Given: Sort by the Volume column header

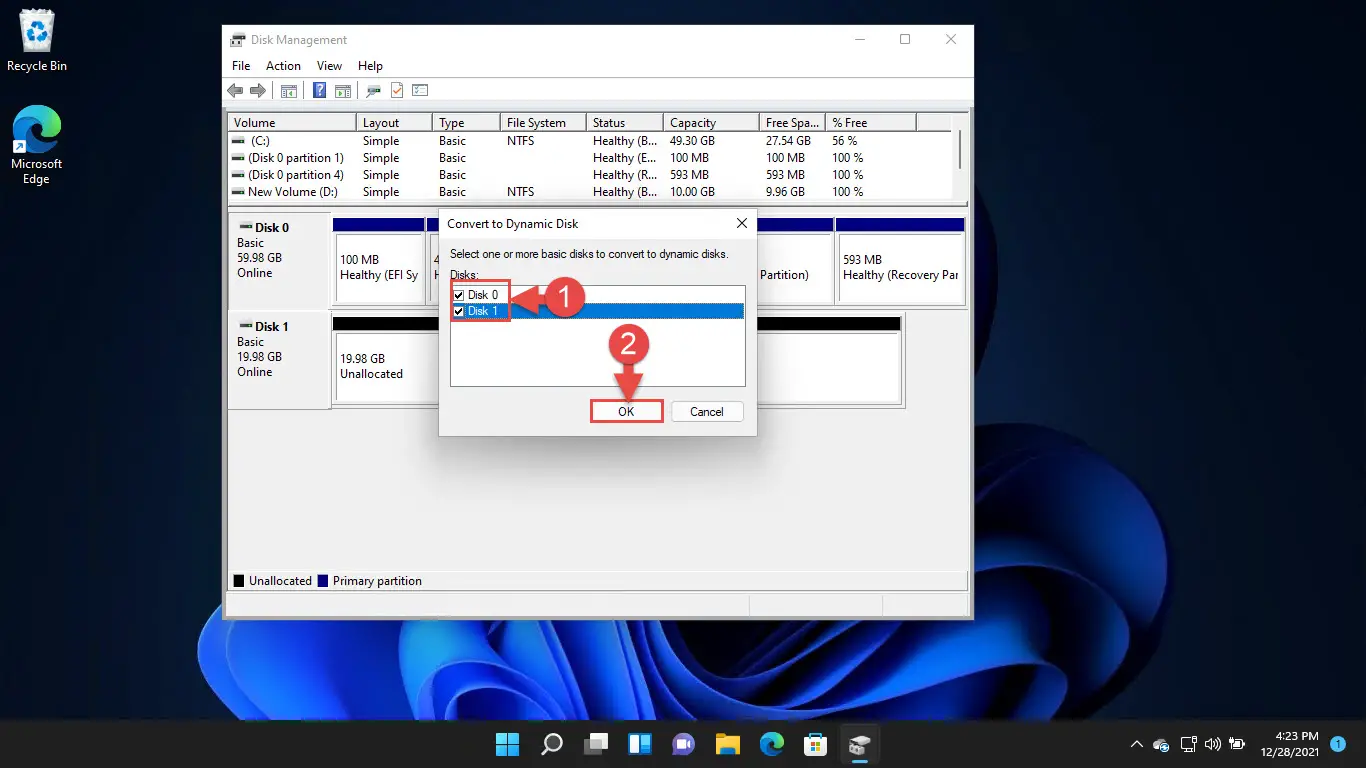Looking at the screenshot, I should coord(292,123).
